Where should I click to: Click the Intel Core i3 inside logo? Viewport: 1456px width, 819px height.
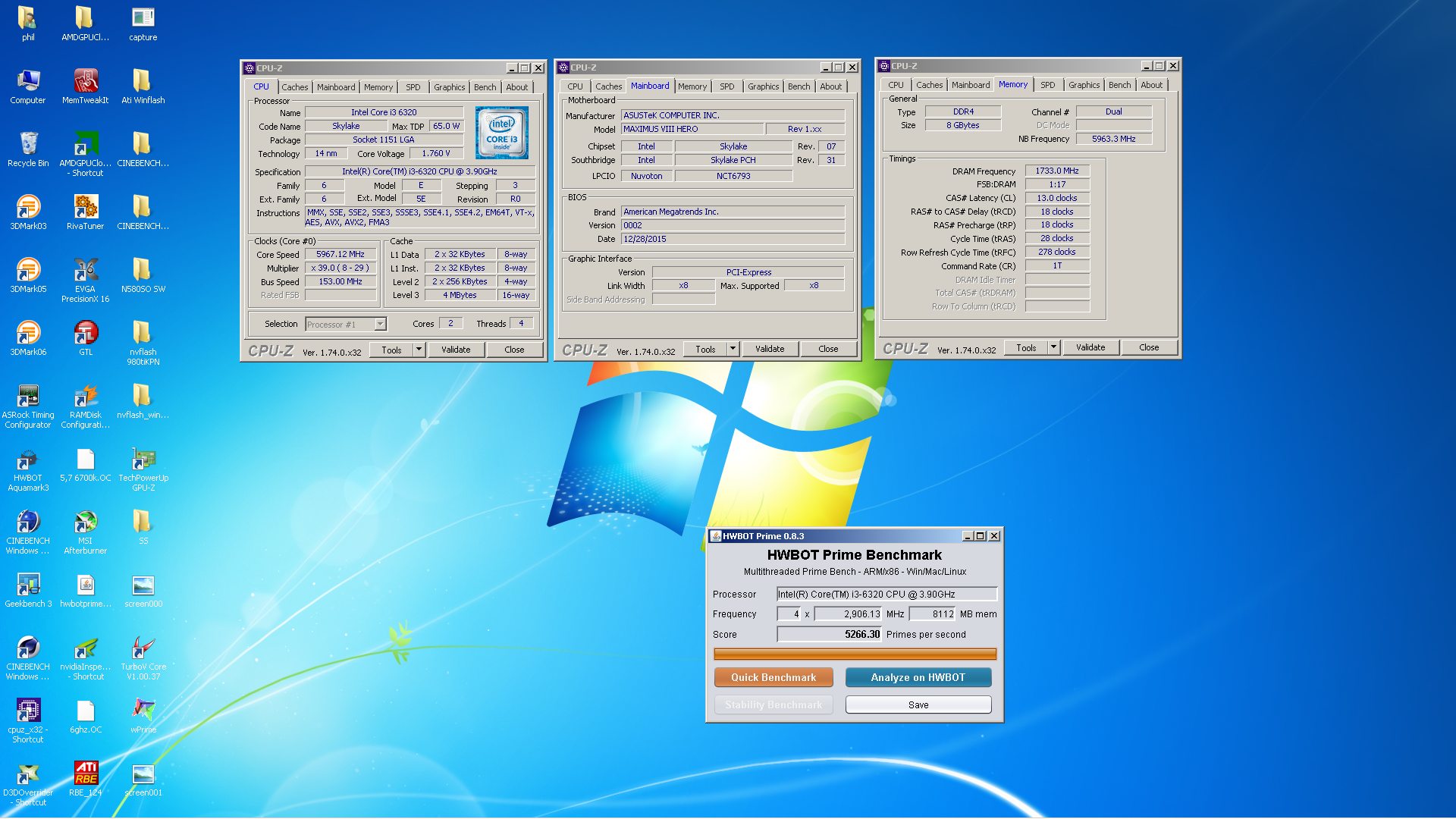(x=502, y=133)
